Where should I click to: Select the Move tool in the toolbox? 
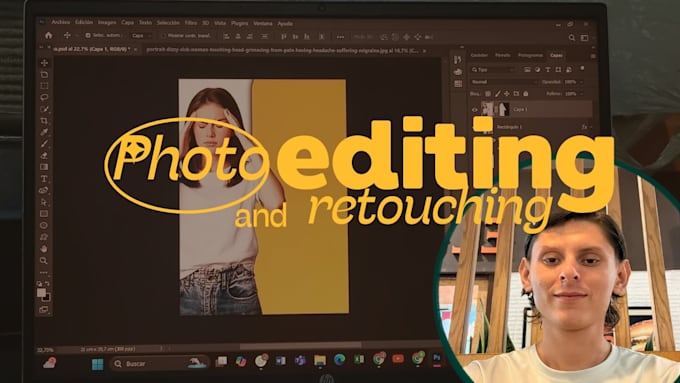pyautogui.click(x=44, y=63)
